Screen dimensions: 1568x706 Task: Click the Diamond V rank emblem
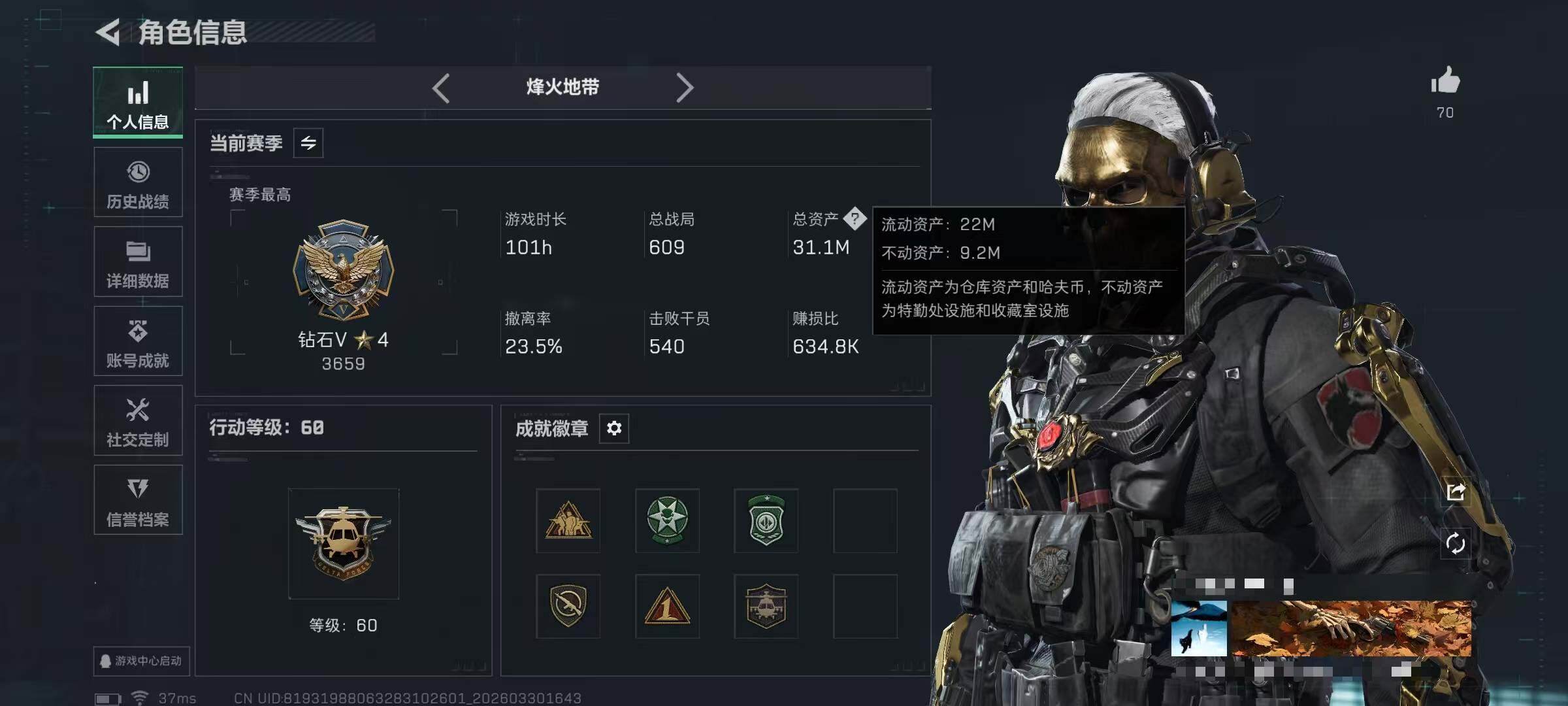pos(344,269)
